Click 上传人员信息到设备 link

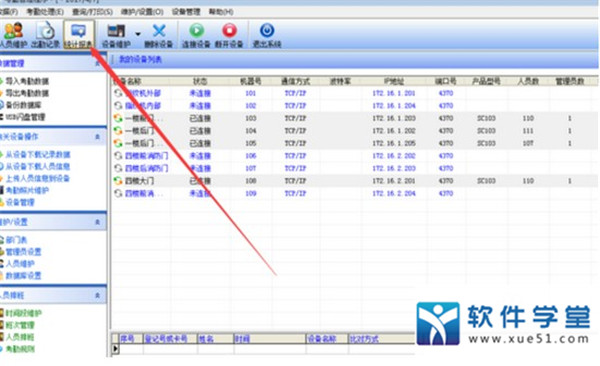[x=38, y=178]
